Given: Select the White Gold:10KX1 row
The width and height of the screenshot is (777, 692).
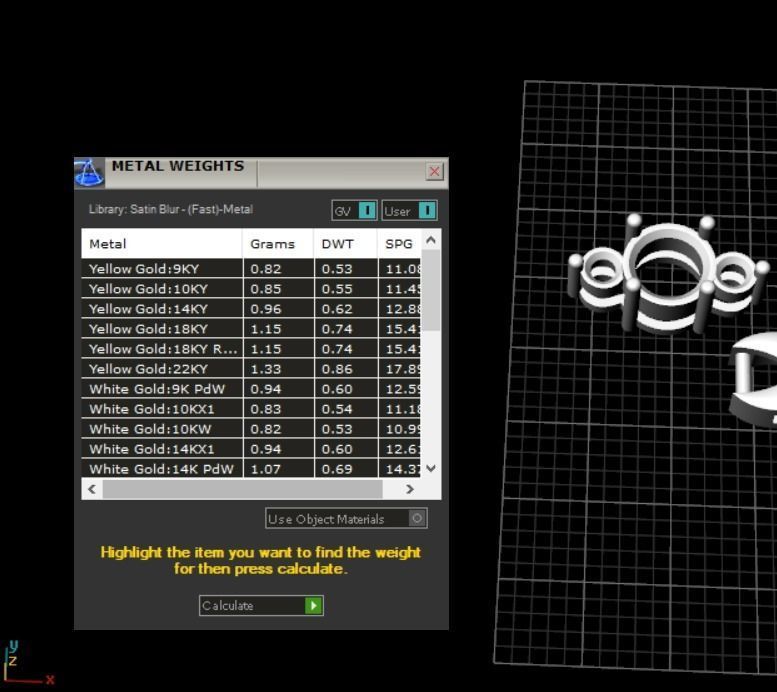Looking at the screenshot, I should pos(251,409).
